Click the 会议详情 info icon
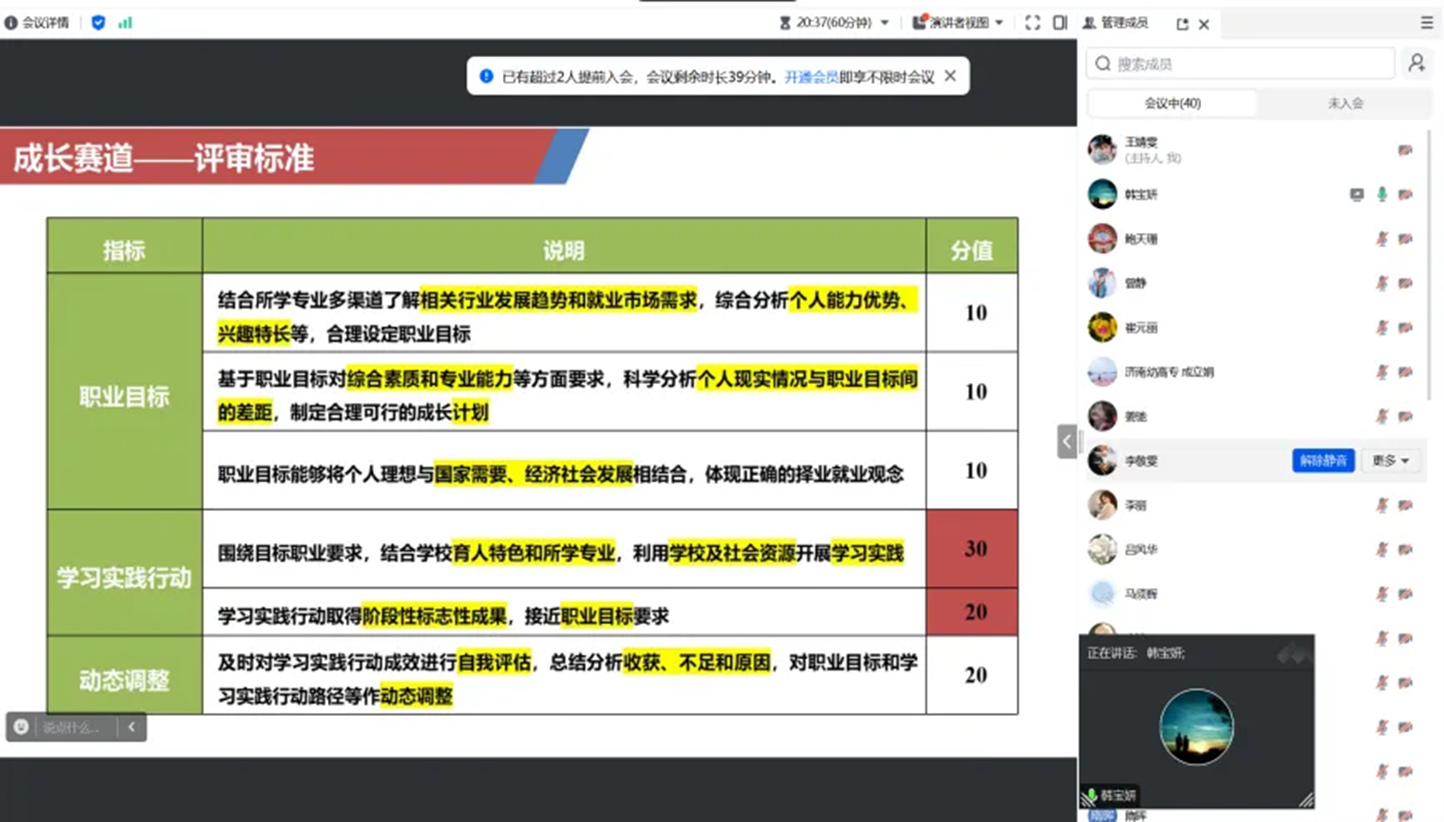Image resolution: width=1444 pixels, height=822 pixels. [11, 22]
